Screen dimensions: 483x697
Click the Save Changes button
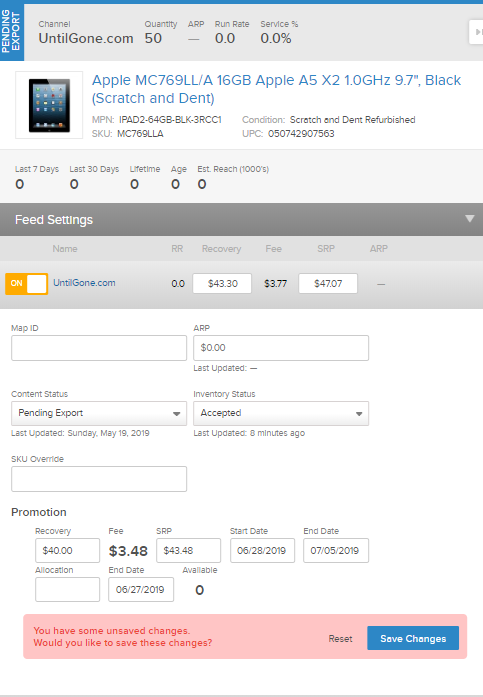point(413,638)
